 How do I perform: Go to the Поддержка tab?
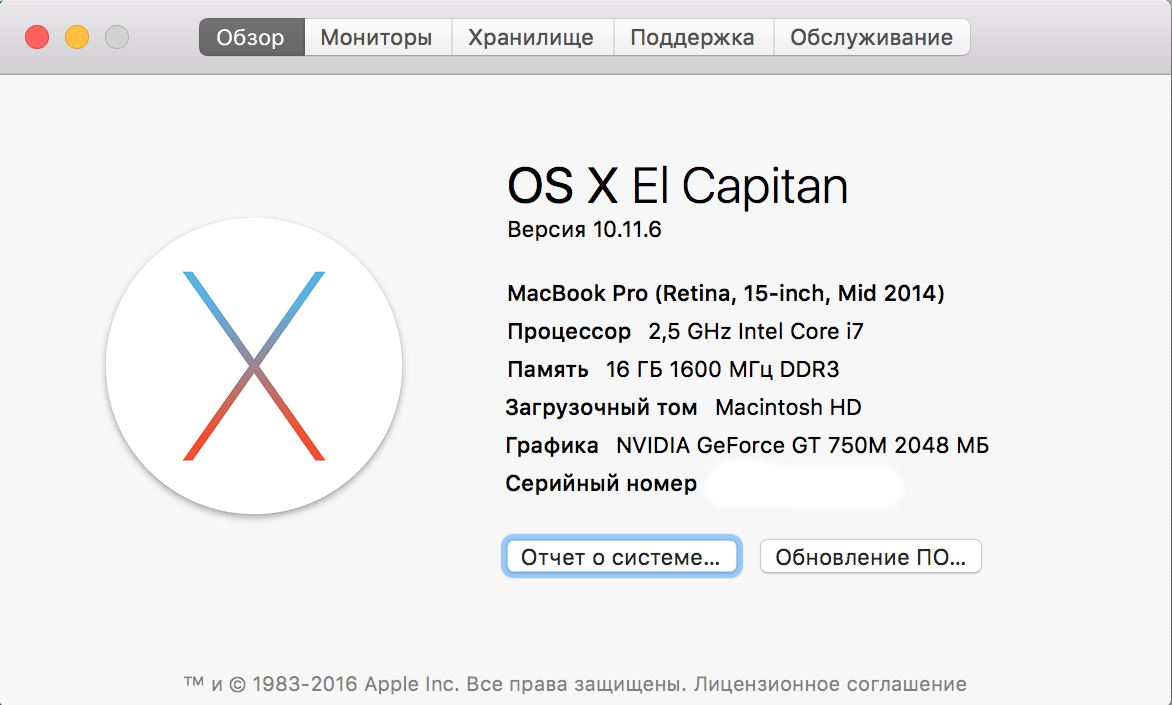click(692, 38)
